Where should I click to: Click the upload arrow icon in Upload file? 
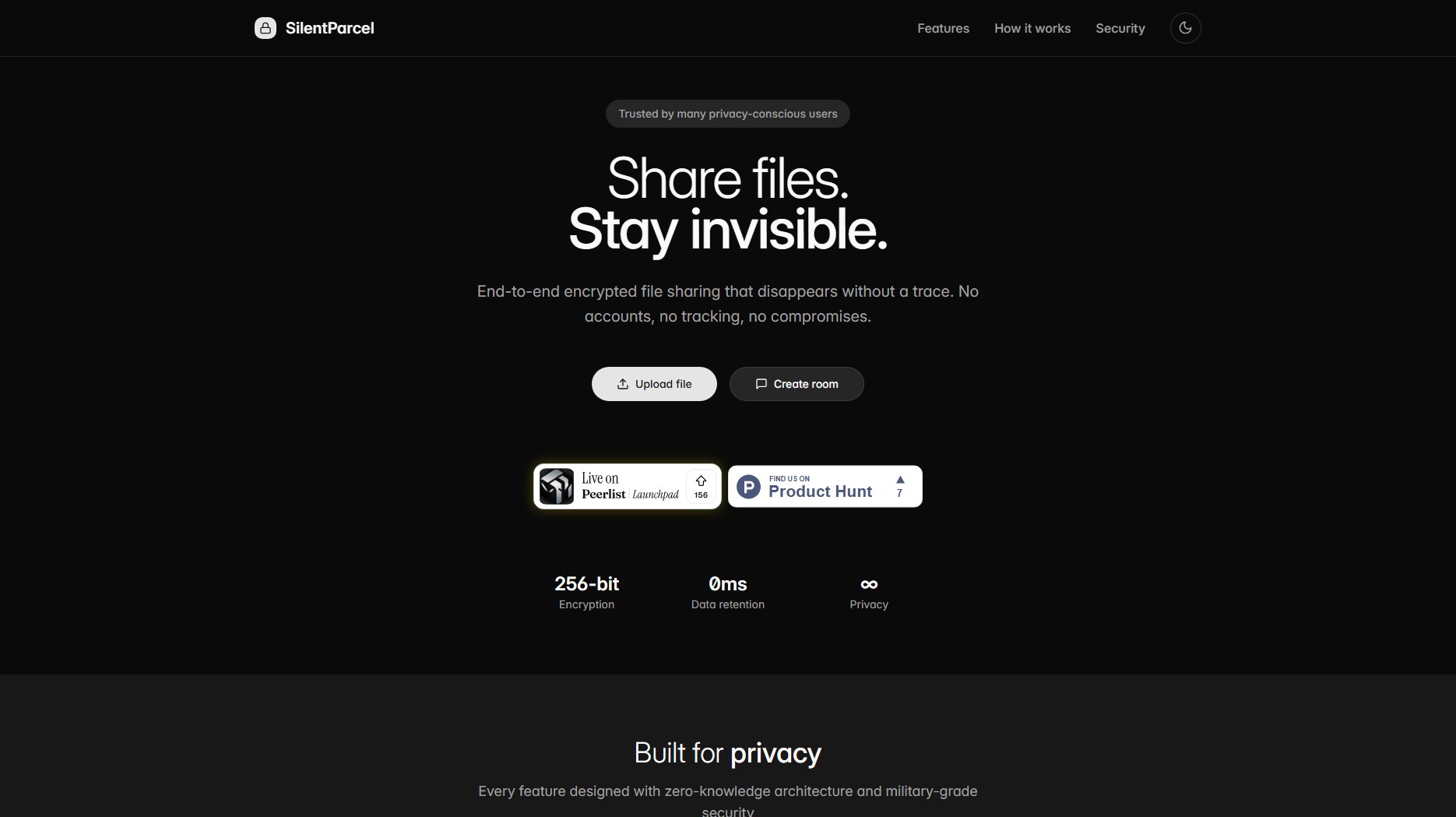click(623, 384)
